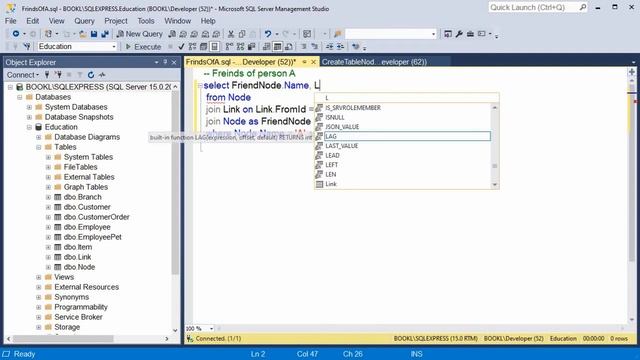Close the Object Explorer panel

click(x=174, y=62)
